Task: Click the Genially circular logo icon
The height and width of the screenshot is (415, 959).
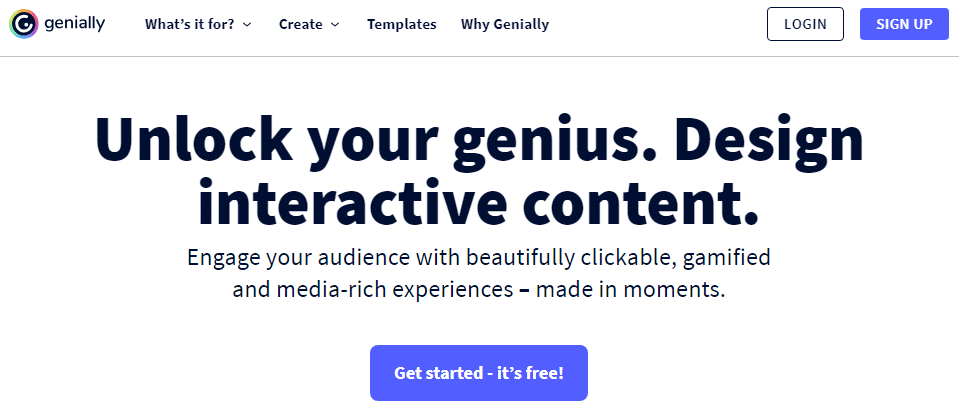Action: pyautogui.click(x=25, y=24)
